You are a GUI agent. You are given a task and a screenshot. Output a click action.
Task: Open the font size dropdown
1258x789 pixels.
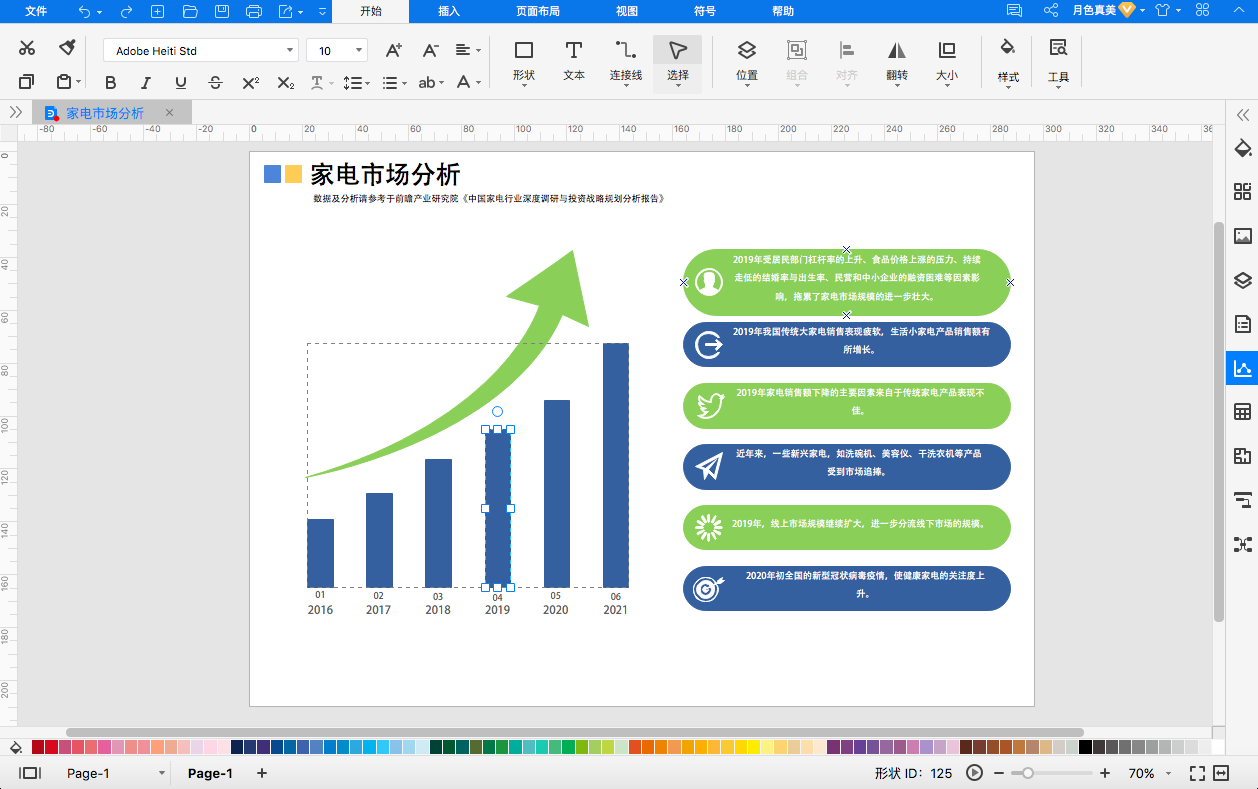337,50
